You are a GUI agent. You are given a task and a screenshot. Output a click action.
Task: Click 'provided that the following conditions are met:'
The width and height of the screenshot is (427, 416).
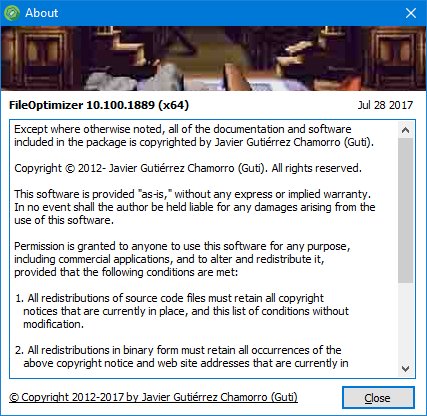click(x=126, y=272)
